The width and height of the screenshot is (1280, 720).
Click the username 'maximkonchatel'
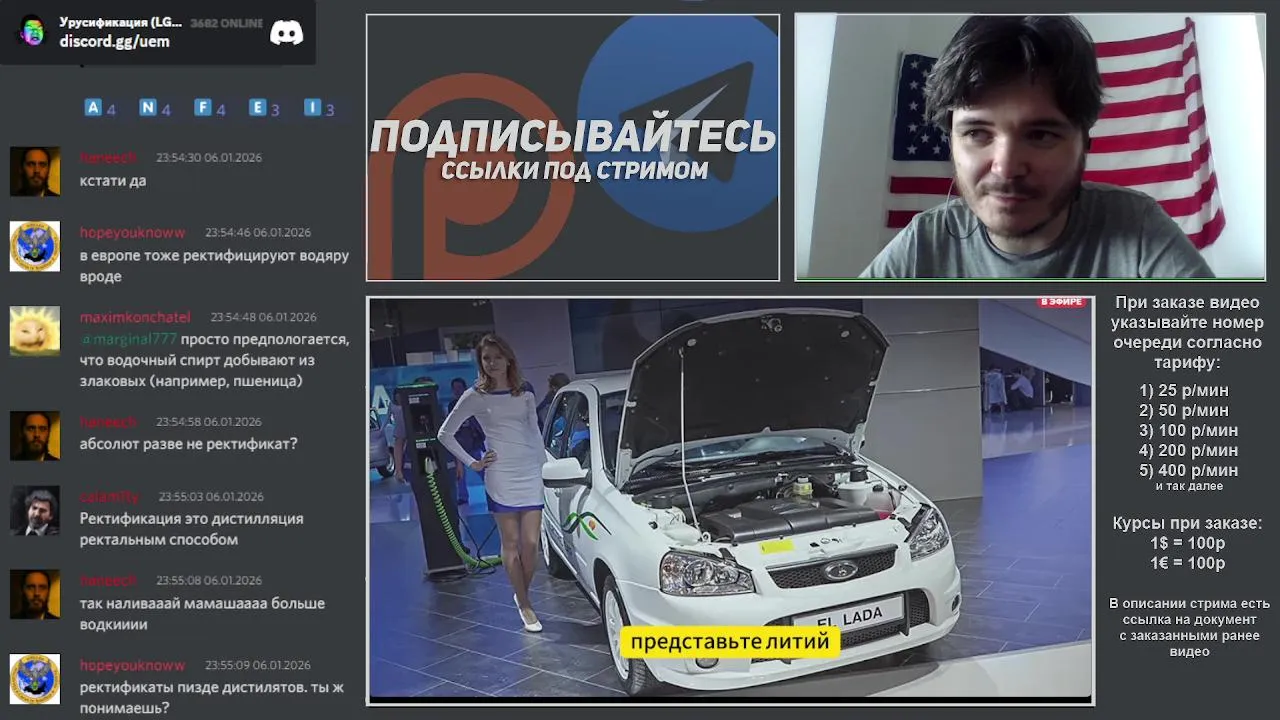135,317
